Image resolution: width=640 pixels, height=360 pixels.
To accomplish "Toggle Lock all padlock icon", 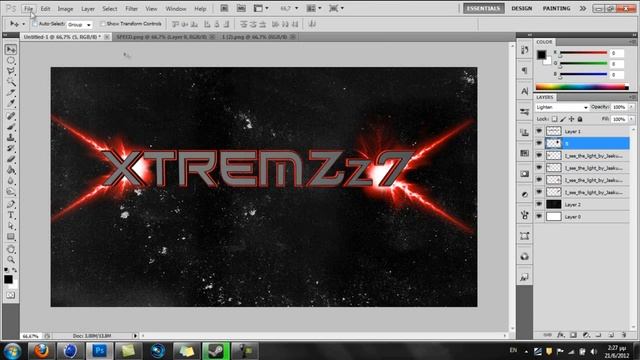I will tap(580, 119).
